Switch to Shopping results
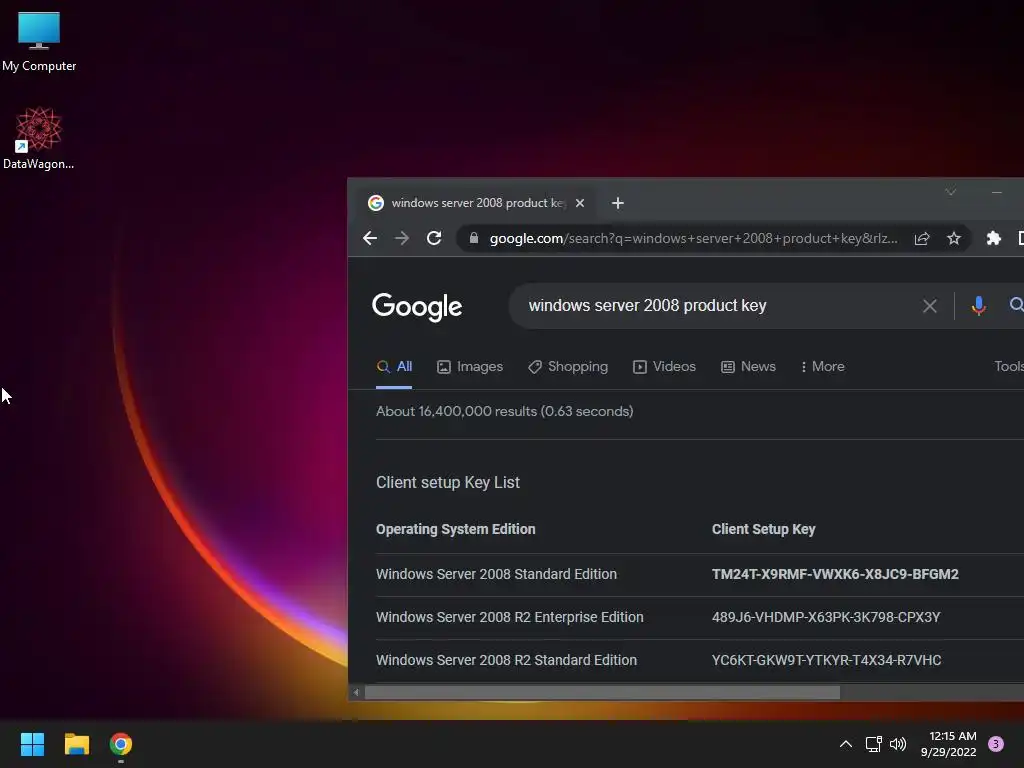Image resolution: width=1024 pixels, height=768 pixels. pos(568,367)
